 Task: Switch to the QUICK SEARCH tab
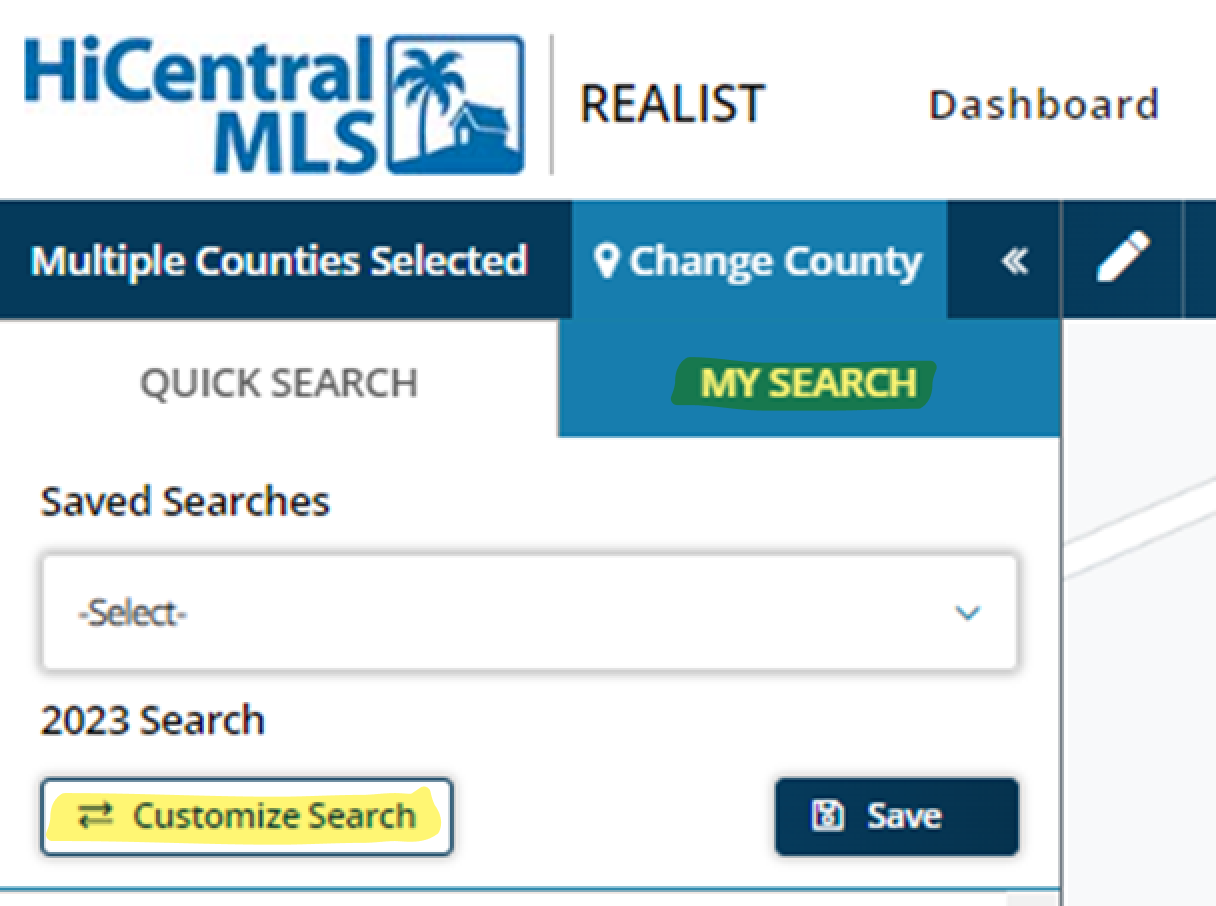click(x=280, y=383)
